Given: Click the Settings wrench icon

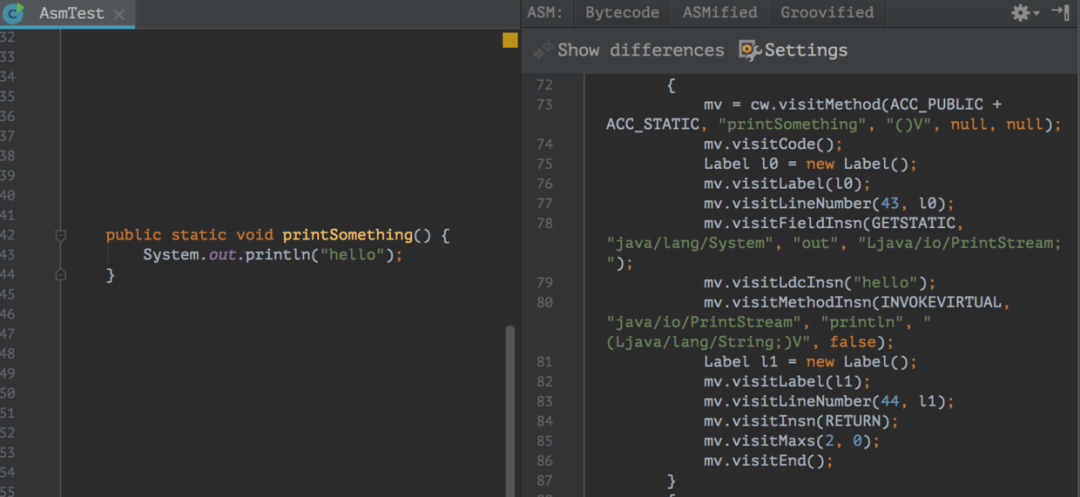Looking at the screenshot, I should tap(749, 50).
